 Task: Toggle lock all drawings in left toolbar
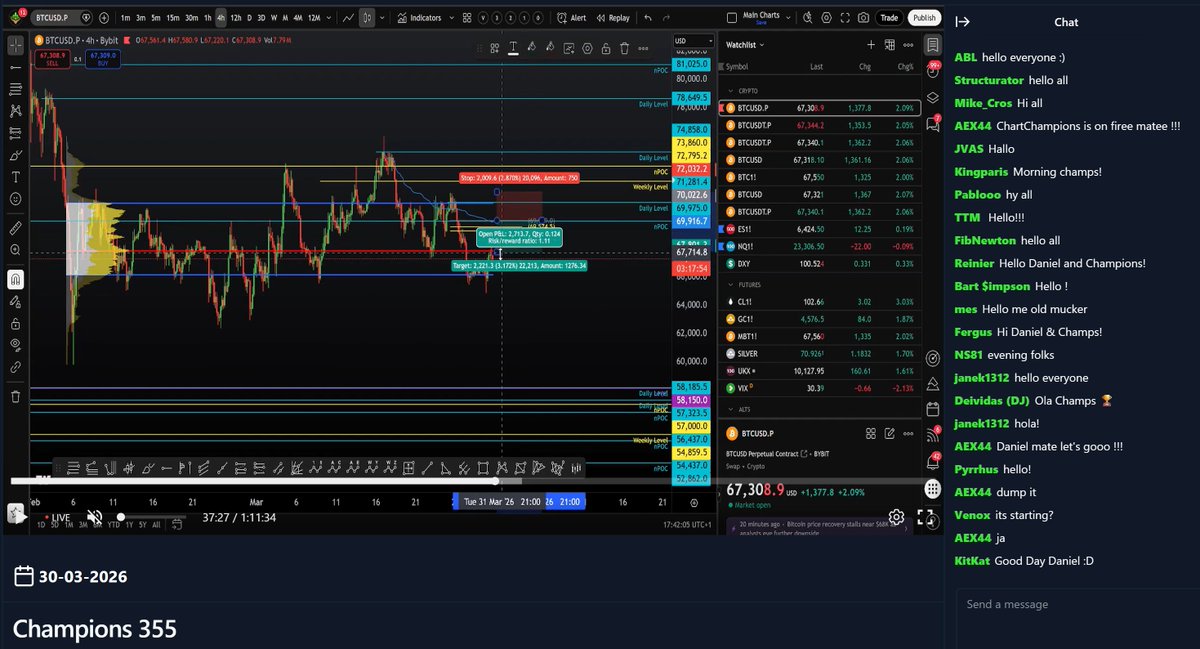(16, 323)
